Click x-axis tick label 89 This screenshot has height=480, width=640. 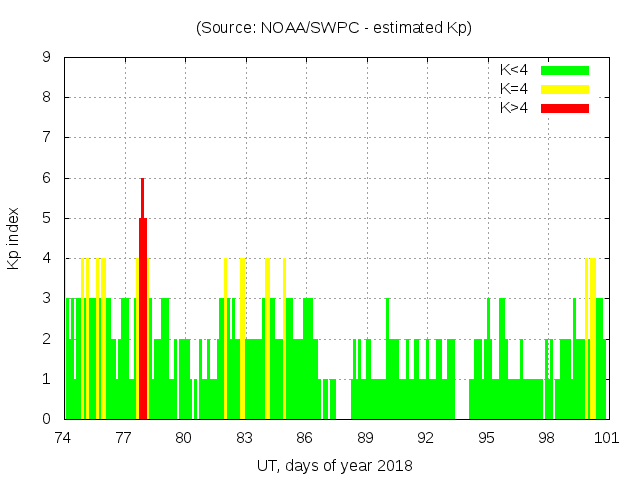pyautogui.click(x=365, y=438)
